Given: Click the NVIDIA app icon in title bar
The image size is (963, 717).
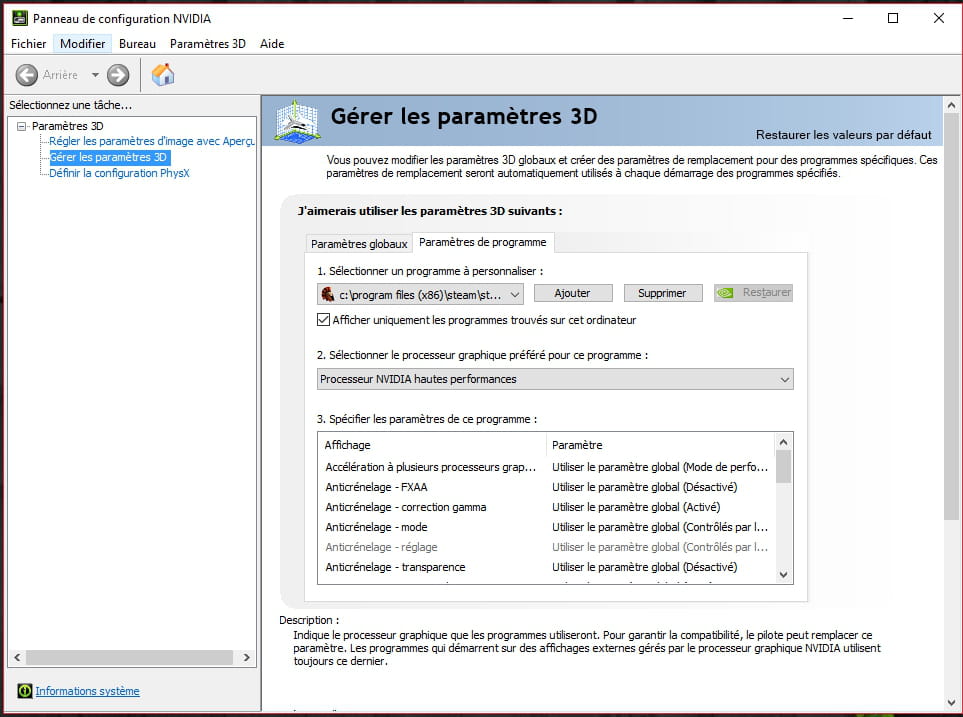Looking at the screenshot, I should [x=20, y=18].
